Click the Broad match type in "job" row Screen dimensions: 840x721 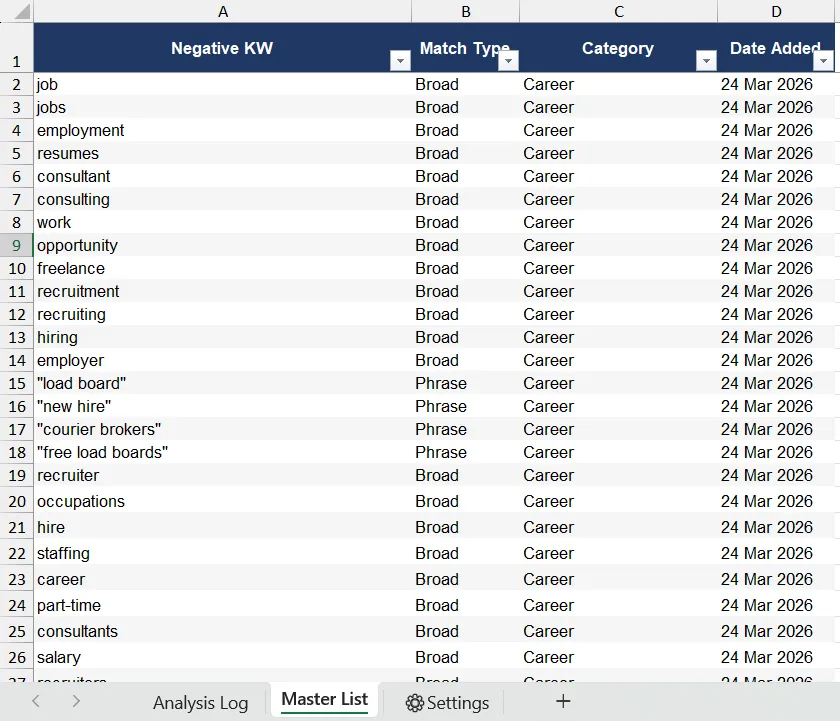[x=466, y=84]
